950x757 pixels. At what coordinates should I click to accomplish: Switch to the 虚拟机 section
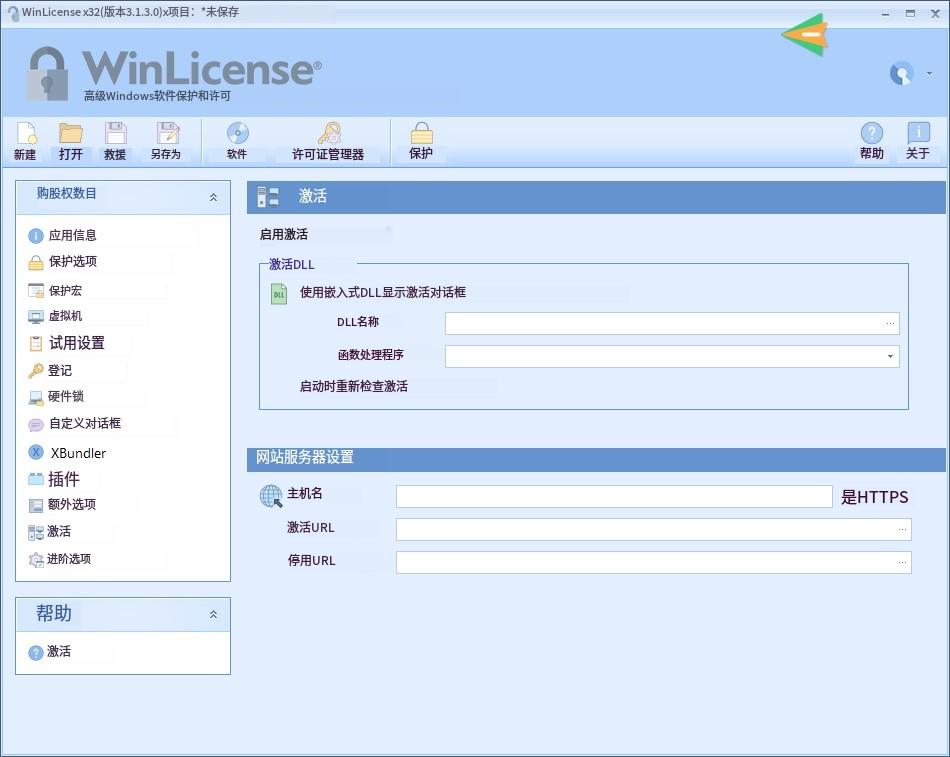click(x=64, y=316)
